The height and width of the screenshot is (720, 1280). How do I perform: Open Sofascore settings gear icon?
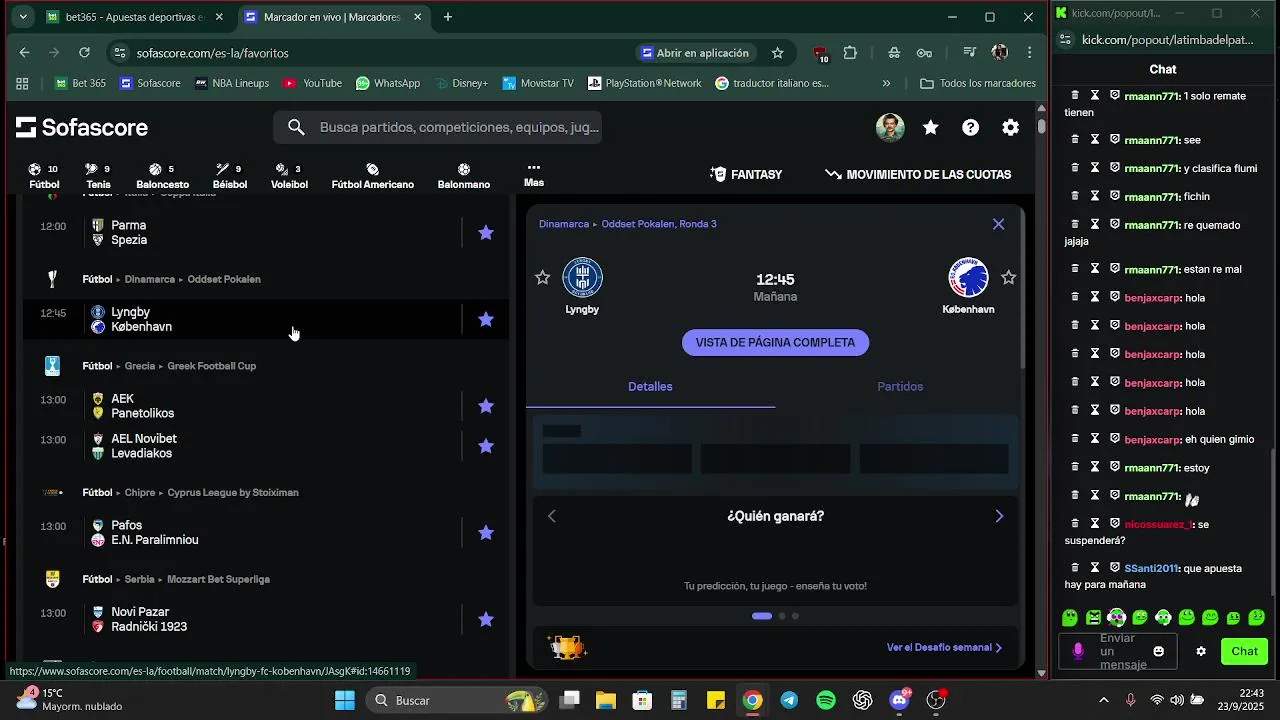(x=1011, y=127)
